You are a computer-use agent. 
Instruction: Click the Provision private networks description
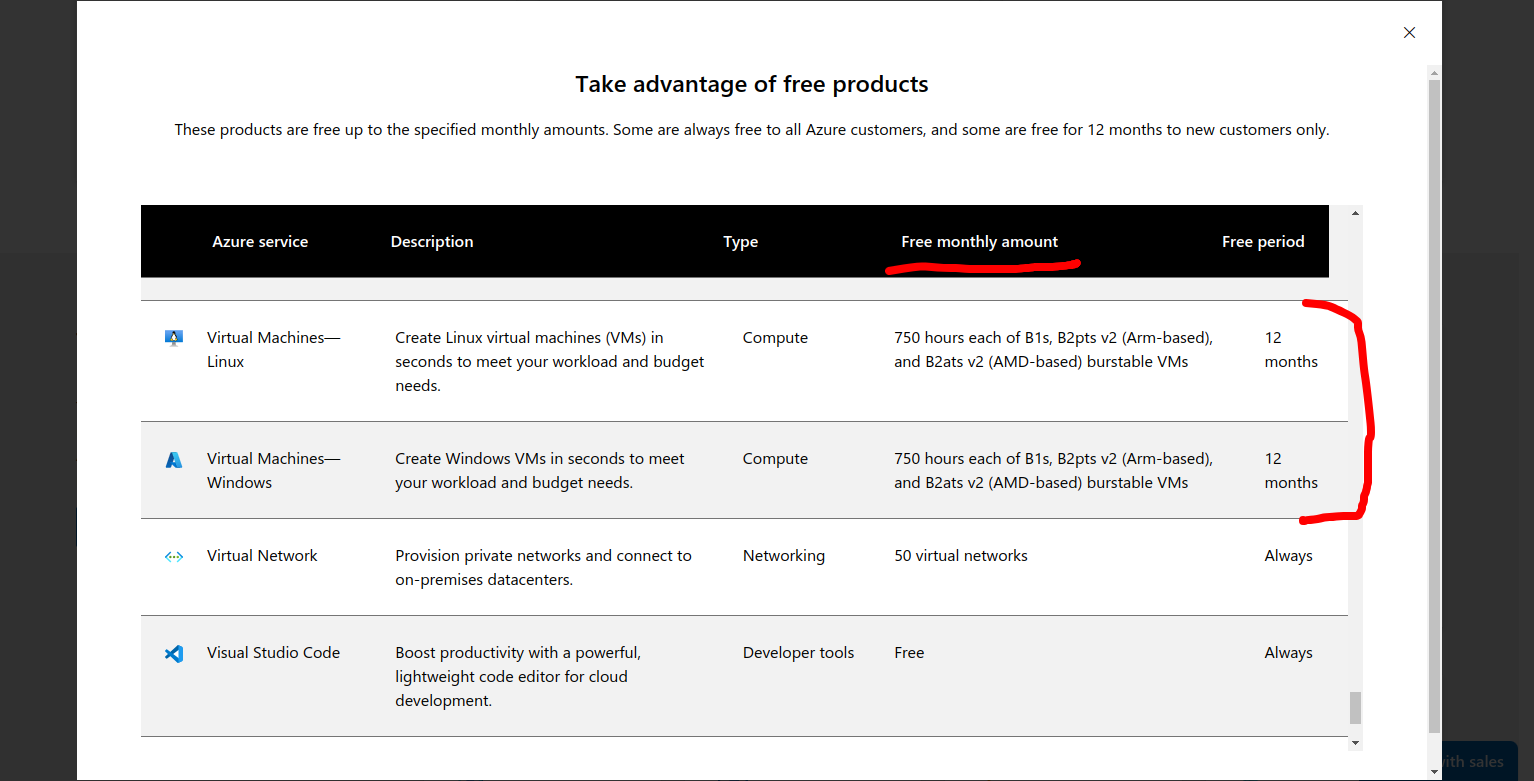click(x=543, y=568)
